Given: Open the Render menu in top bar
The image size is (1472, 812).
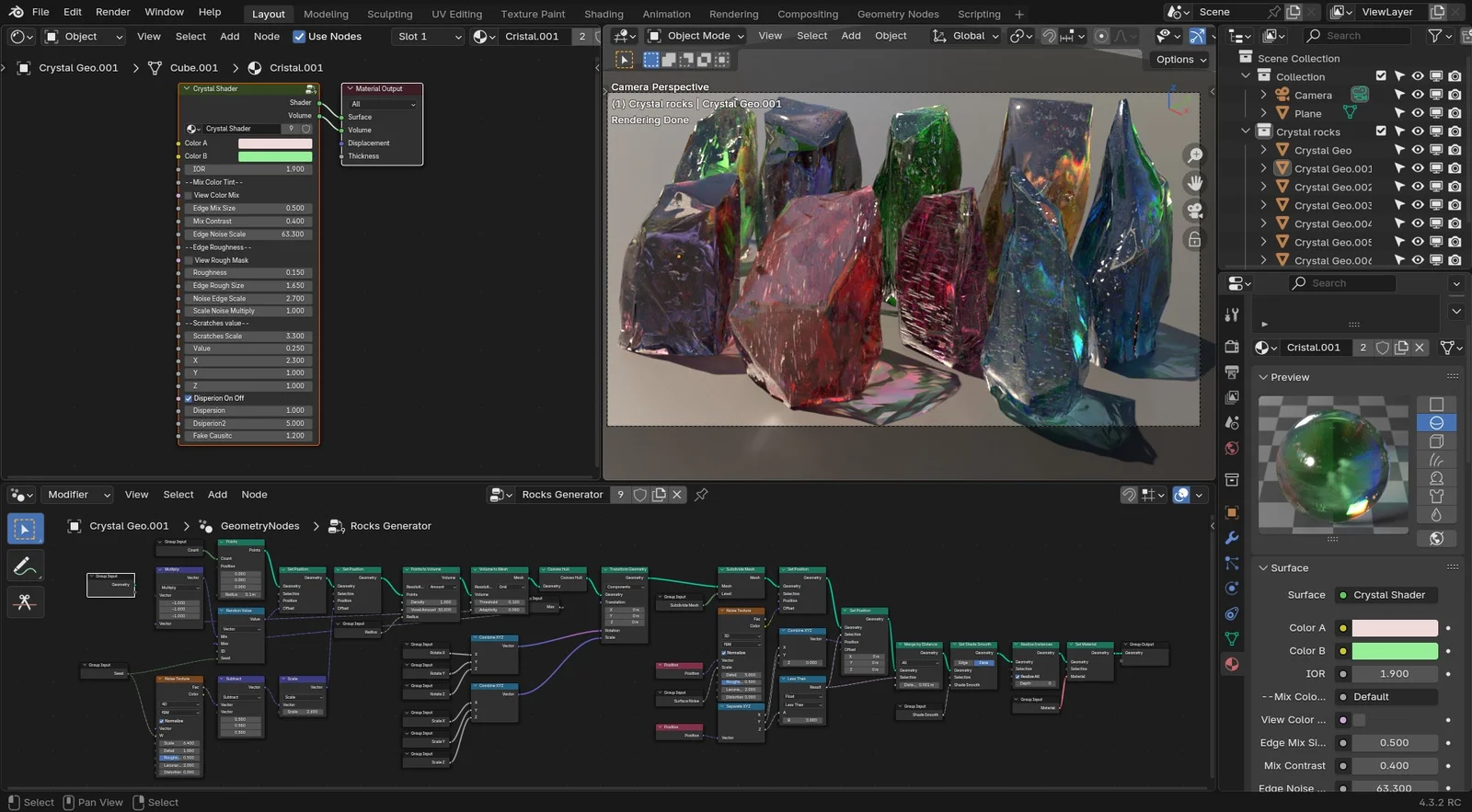Looking at the screenshot, I should tap(113, 12).
